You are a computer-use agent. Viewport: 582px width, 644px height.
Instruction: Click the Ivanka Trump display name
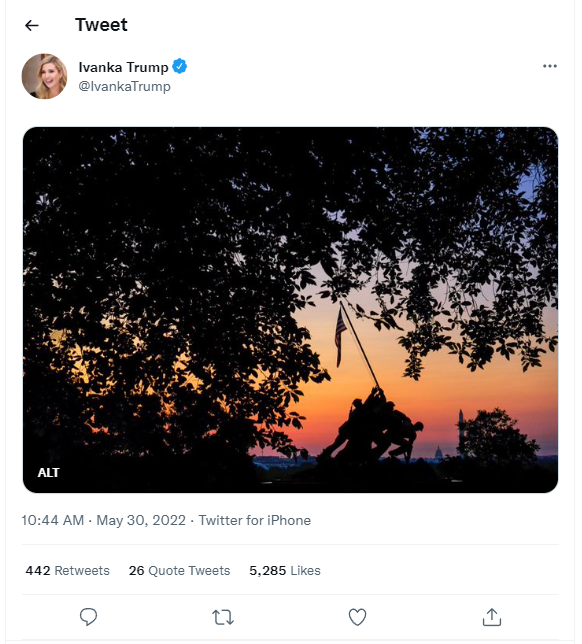click(x=124, y=67)
